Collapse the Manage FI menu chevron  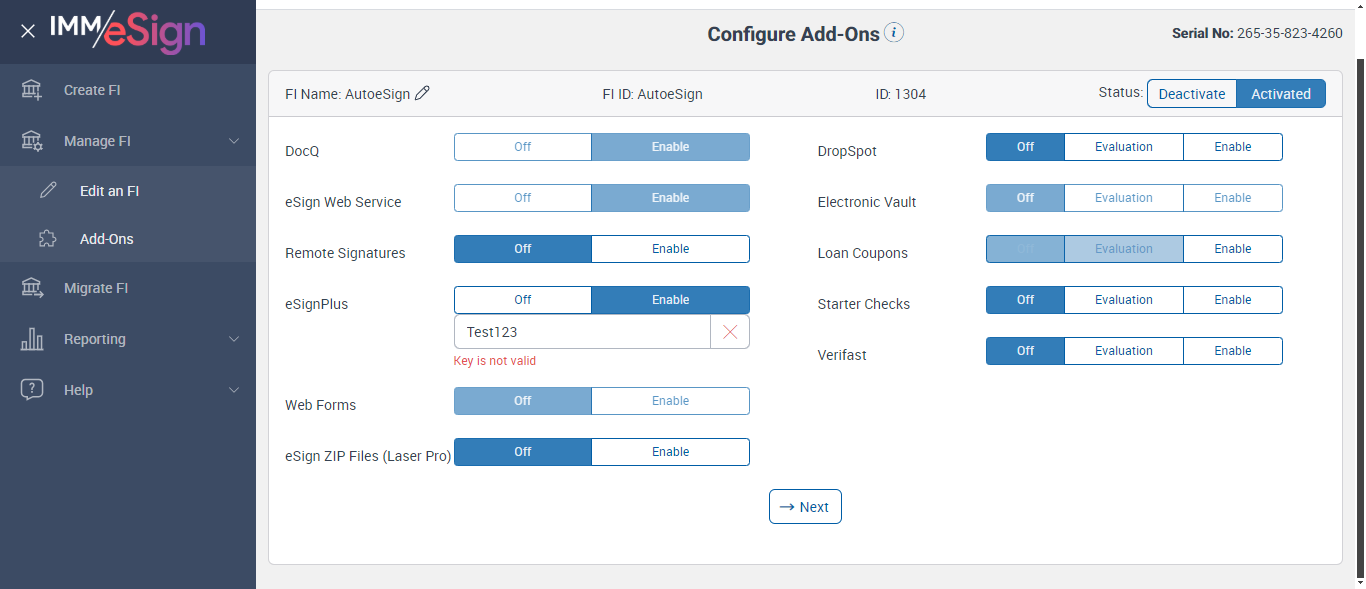[x=234, y=141]
